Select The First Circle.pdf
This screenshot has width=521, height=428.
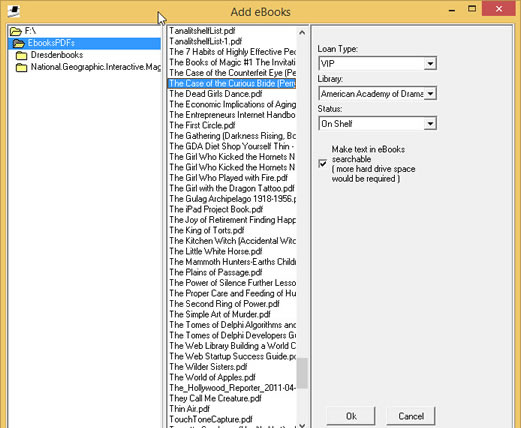click(231, 125)
